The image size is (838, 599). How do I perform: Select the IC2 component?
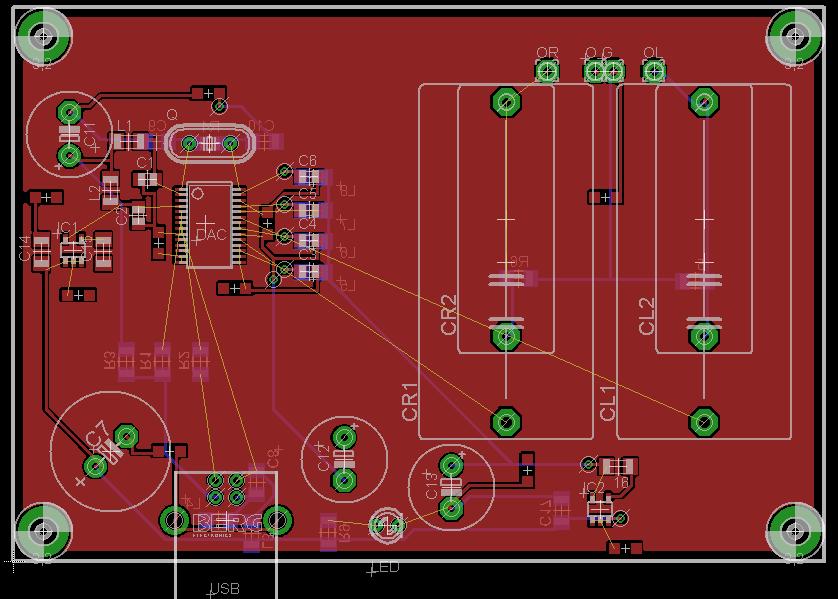point(600,509)
